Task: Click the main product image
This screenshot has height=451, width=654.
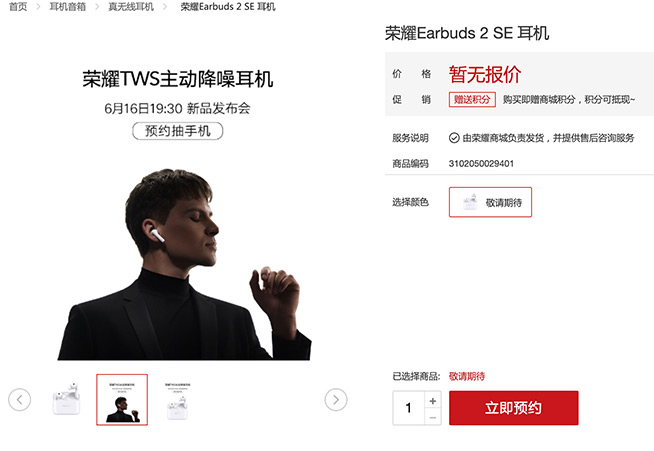Action: [x=178, y=213]
